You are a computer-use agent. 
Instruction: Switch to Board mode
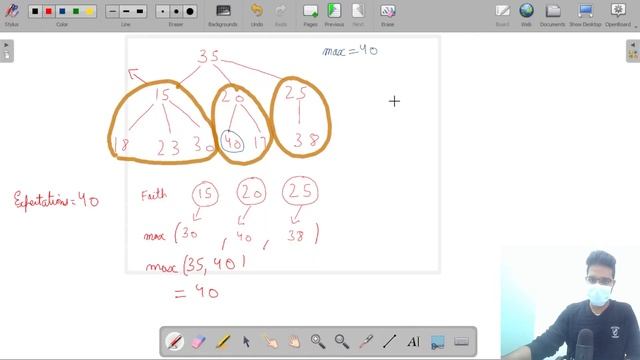tap(502, 15)
